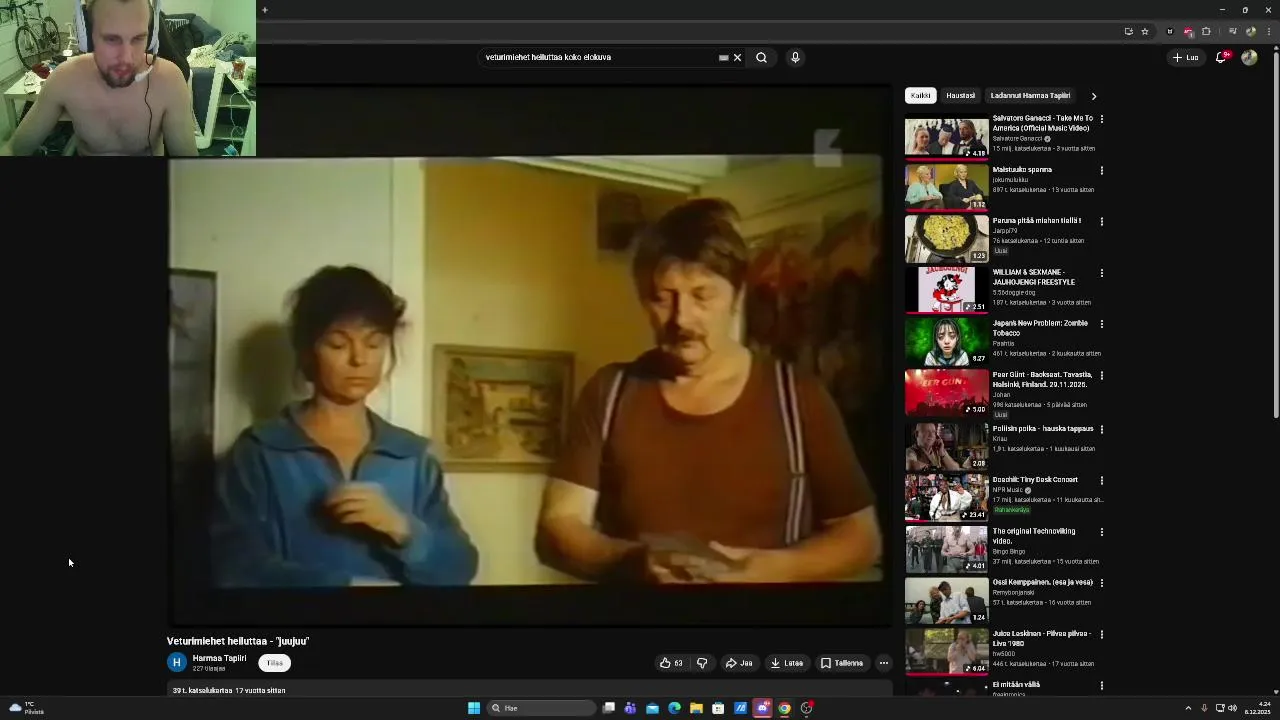Open the Harmaa Tapiiri channel name link
The image size is (1280, 720).
click(x=219, y=658)
